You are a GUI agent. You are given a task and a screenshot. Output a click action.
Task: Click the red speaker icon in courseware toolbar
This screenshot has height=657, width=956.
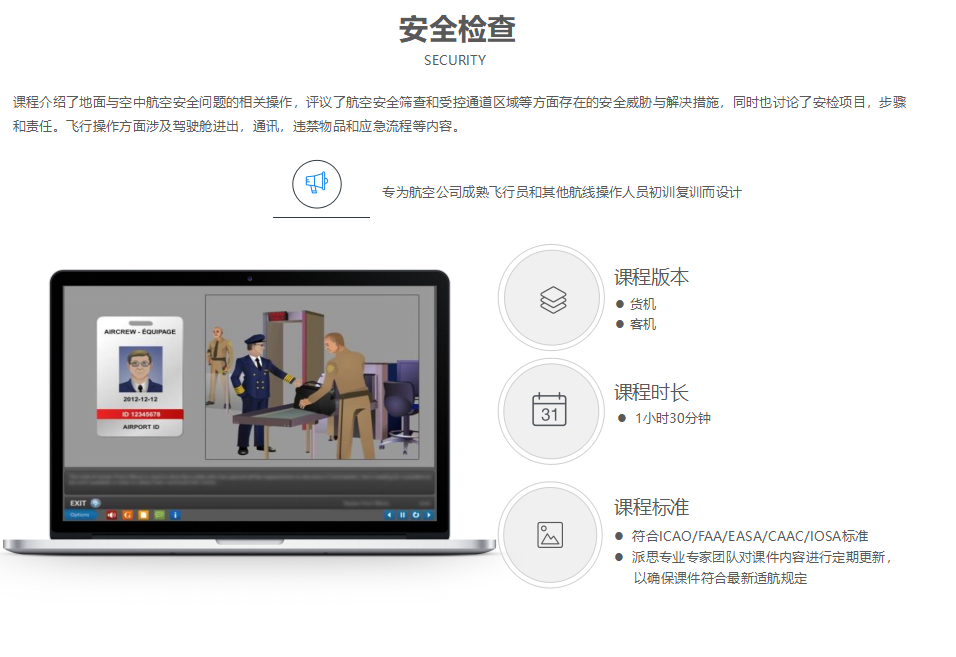(112, 515)
